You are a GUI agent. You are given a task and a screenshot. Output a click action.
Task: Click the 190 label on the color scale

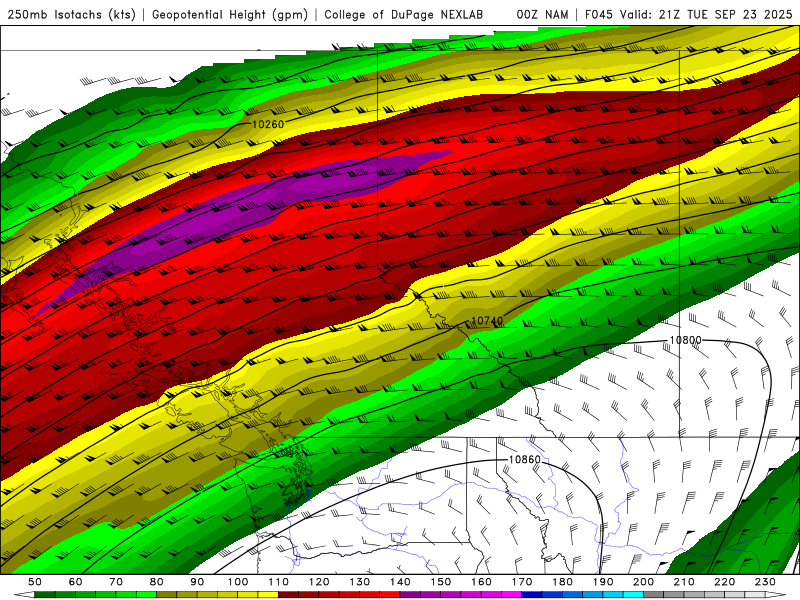603,582
